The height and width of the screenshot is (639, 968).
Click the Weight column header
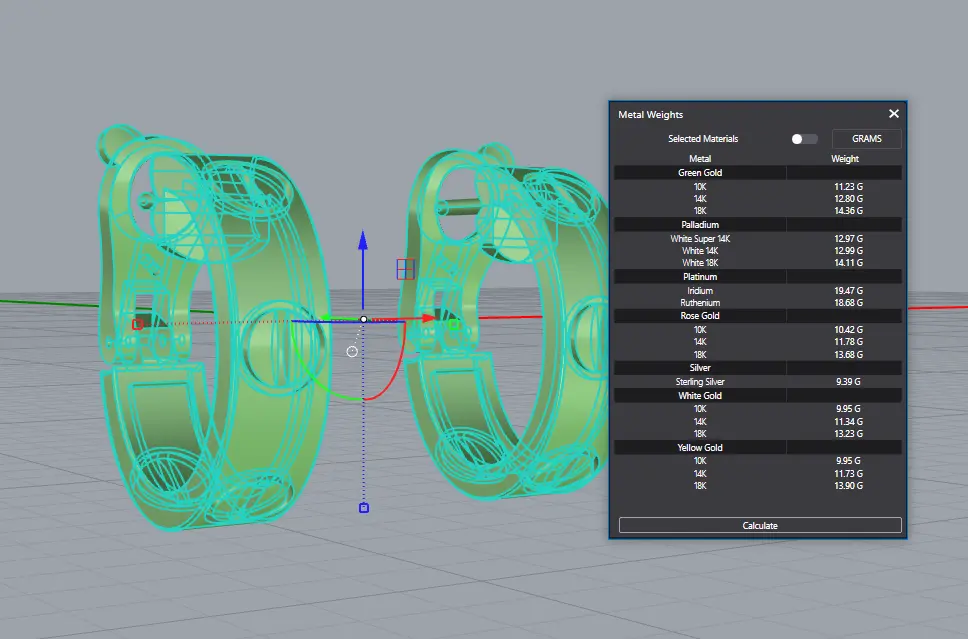pyautogui.click(x=845, y=158)
